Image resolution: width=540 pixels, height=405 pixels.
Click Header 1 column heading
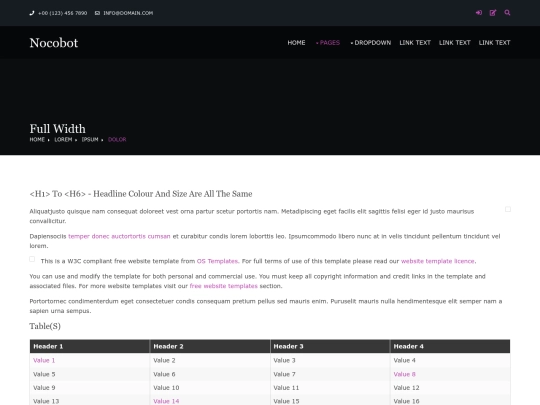(90, 346)
